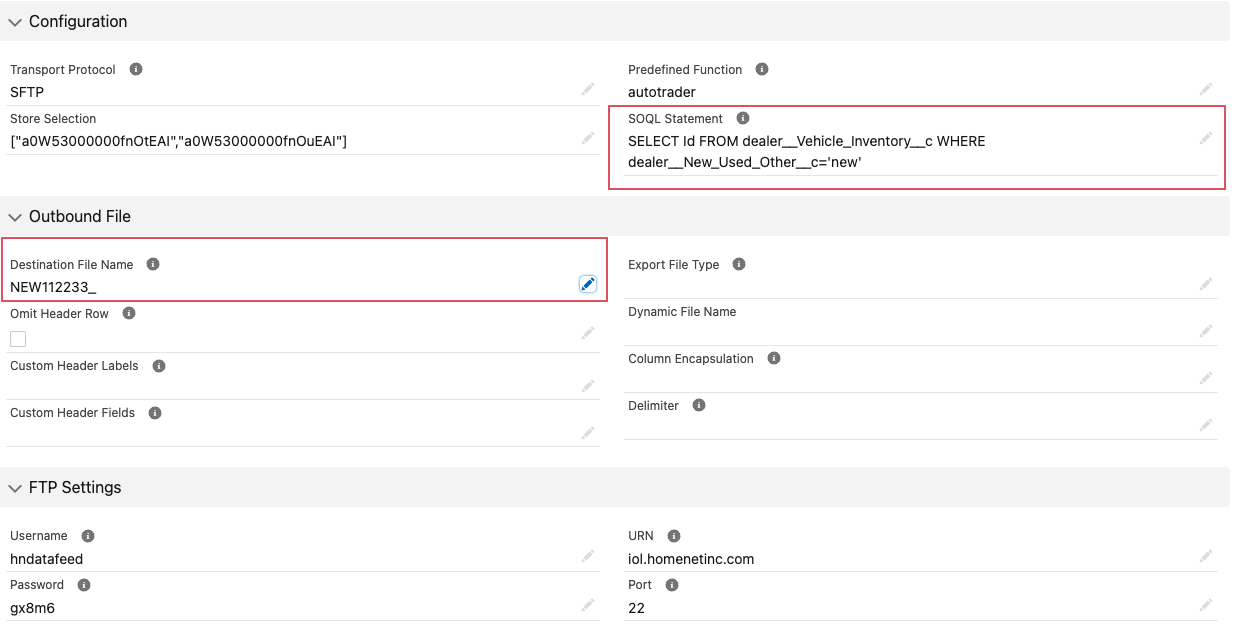Collapse the FTP Settings section chevron
1239x626 pixels.
15,488
